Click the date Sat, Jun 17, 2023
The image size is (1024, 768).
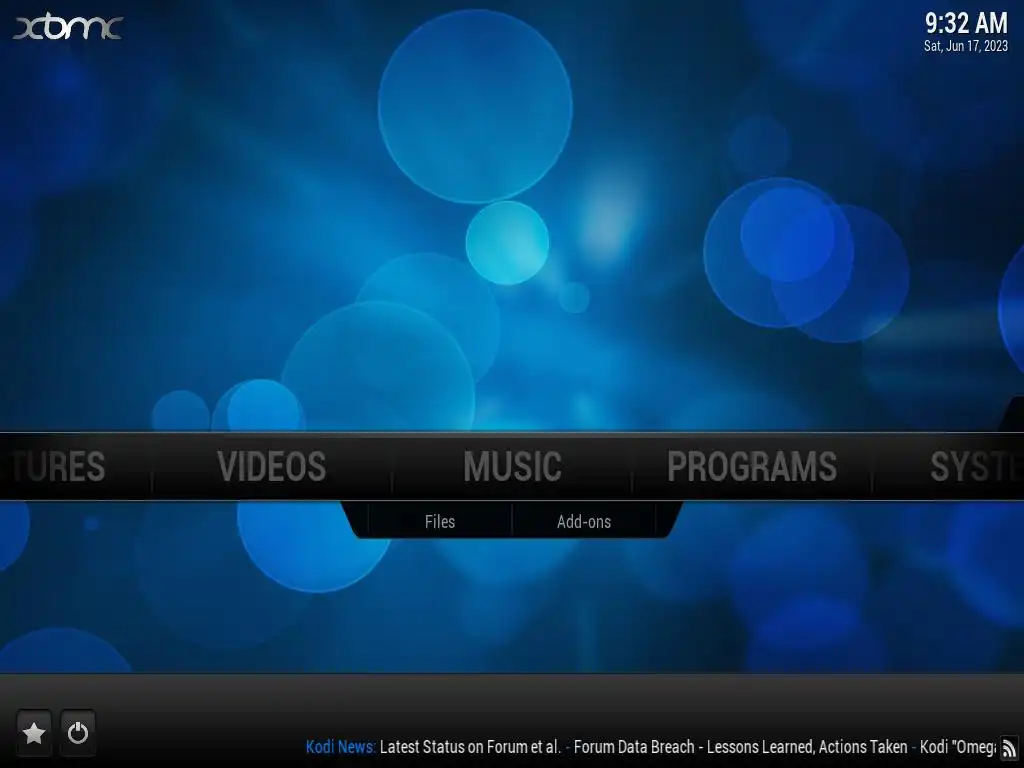[966, 46]
